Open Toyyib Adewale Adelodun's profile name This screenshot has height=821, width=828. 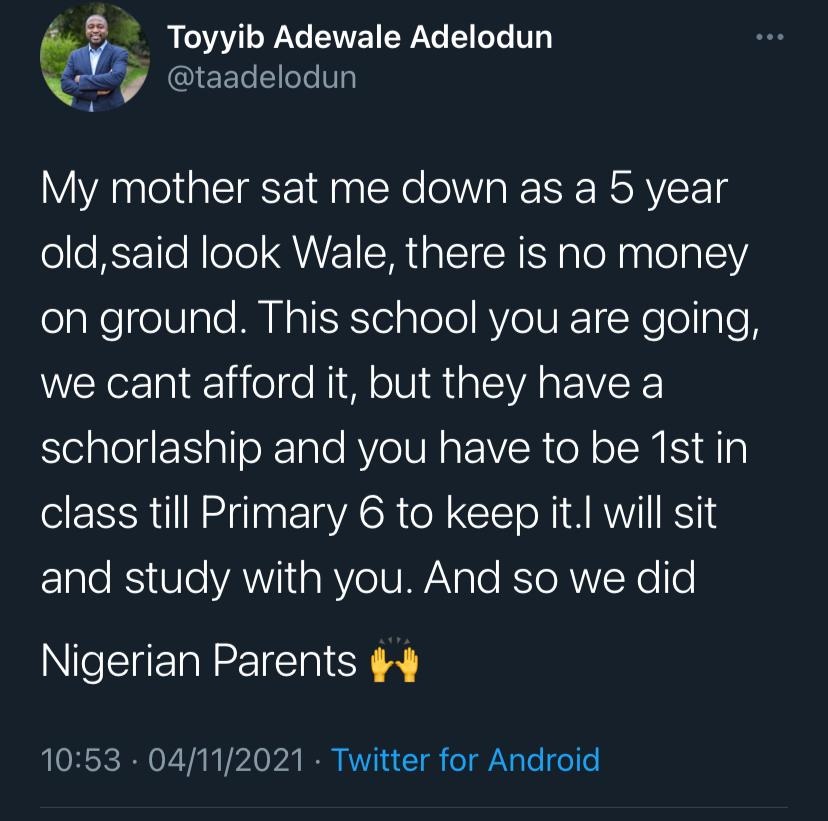[x=360, y=38]
